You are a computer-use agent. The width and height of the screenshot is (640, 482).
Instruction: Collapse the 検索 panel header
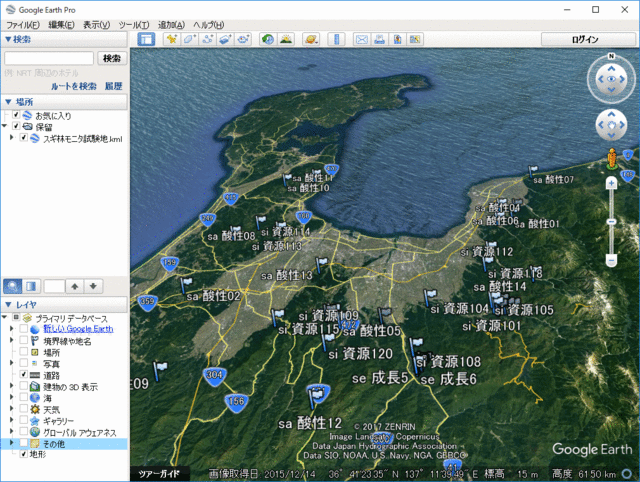coord(64,40)
